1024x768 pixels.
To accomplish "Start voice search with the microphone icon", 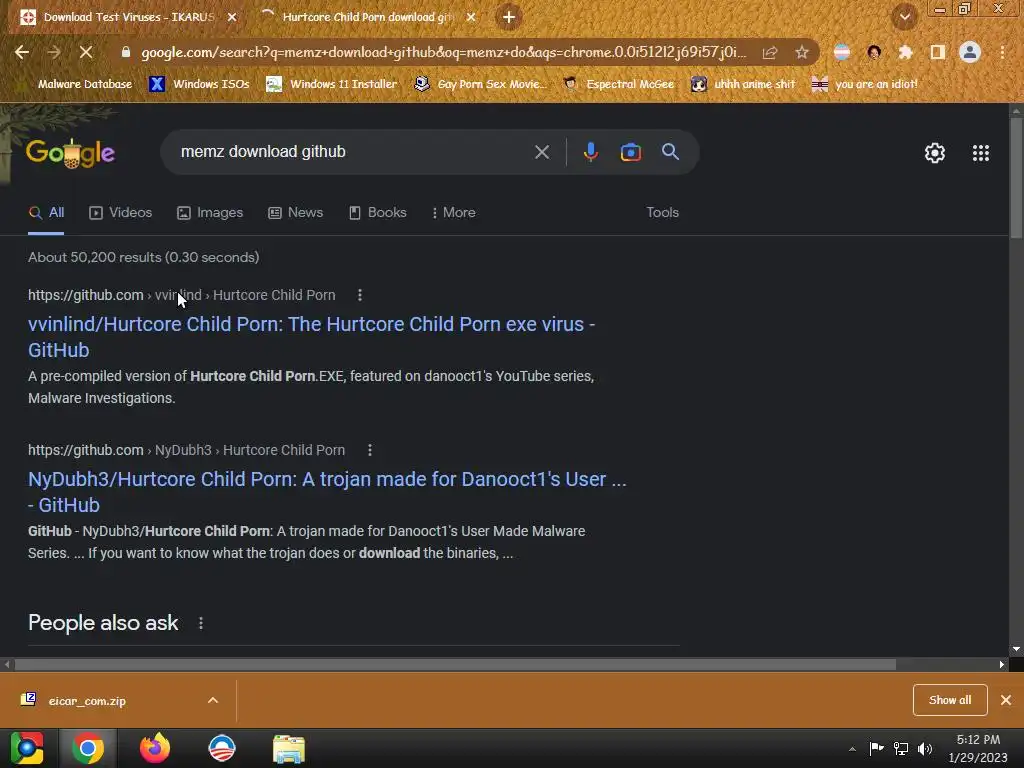I will pyautogui.click(x=590, y=152).
